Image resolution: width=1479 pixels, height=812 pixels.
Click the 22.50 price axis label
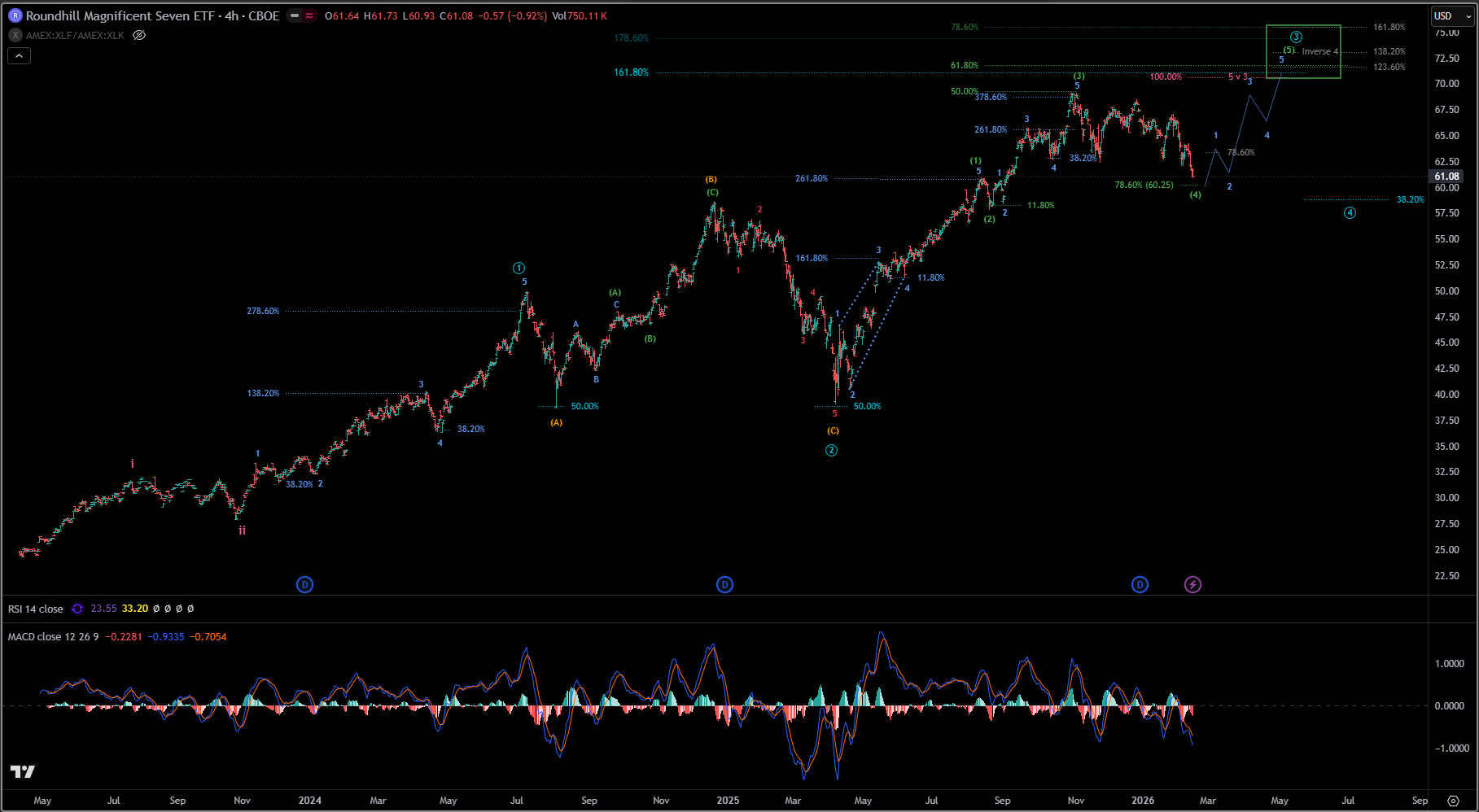point(1446,576)
